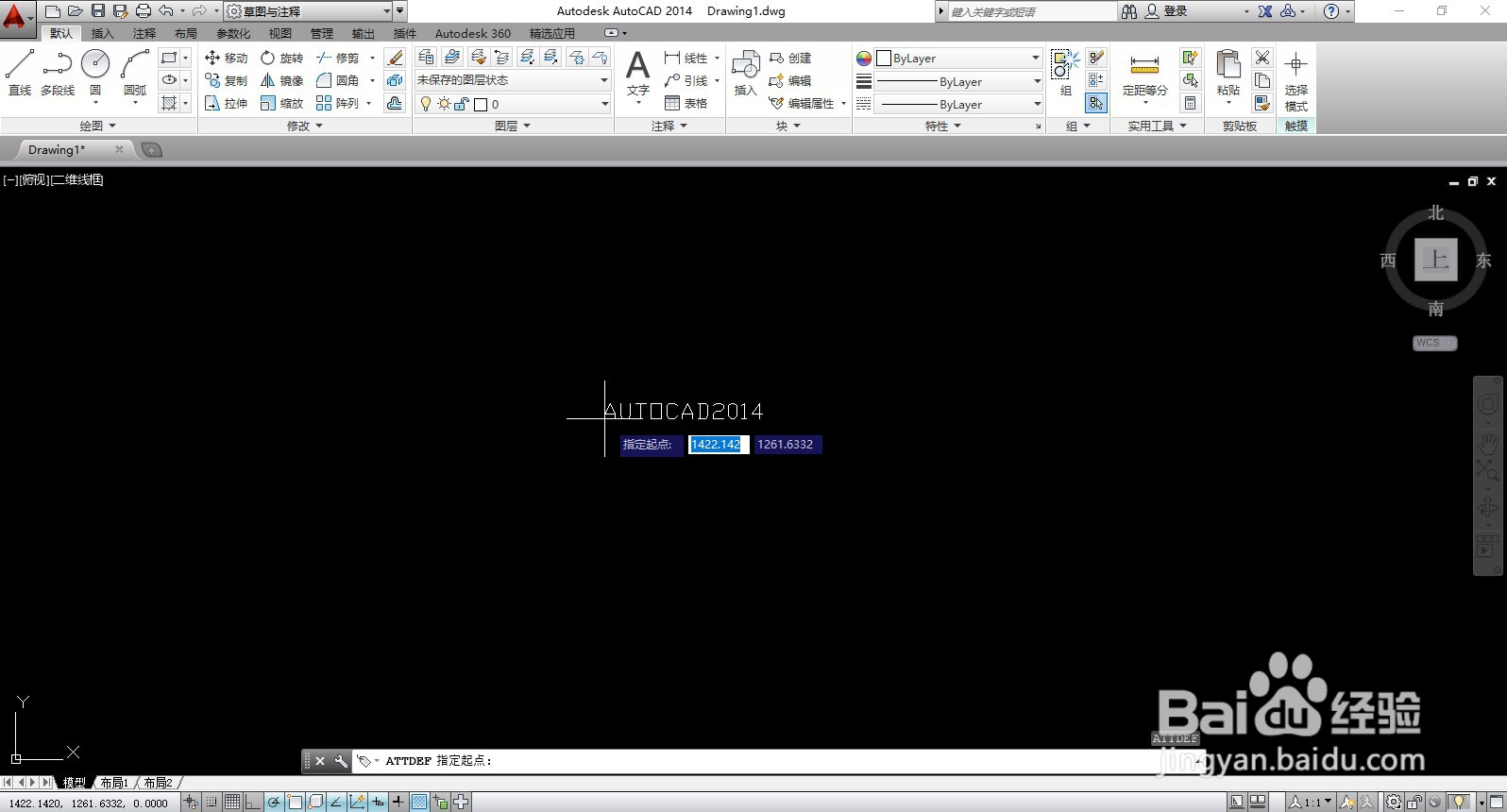The width and height of the screenshot is (1507, 812).
Task: Select the Line (直线) draw tool
Action: click(x=20, y=73)
